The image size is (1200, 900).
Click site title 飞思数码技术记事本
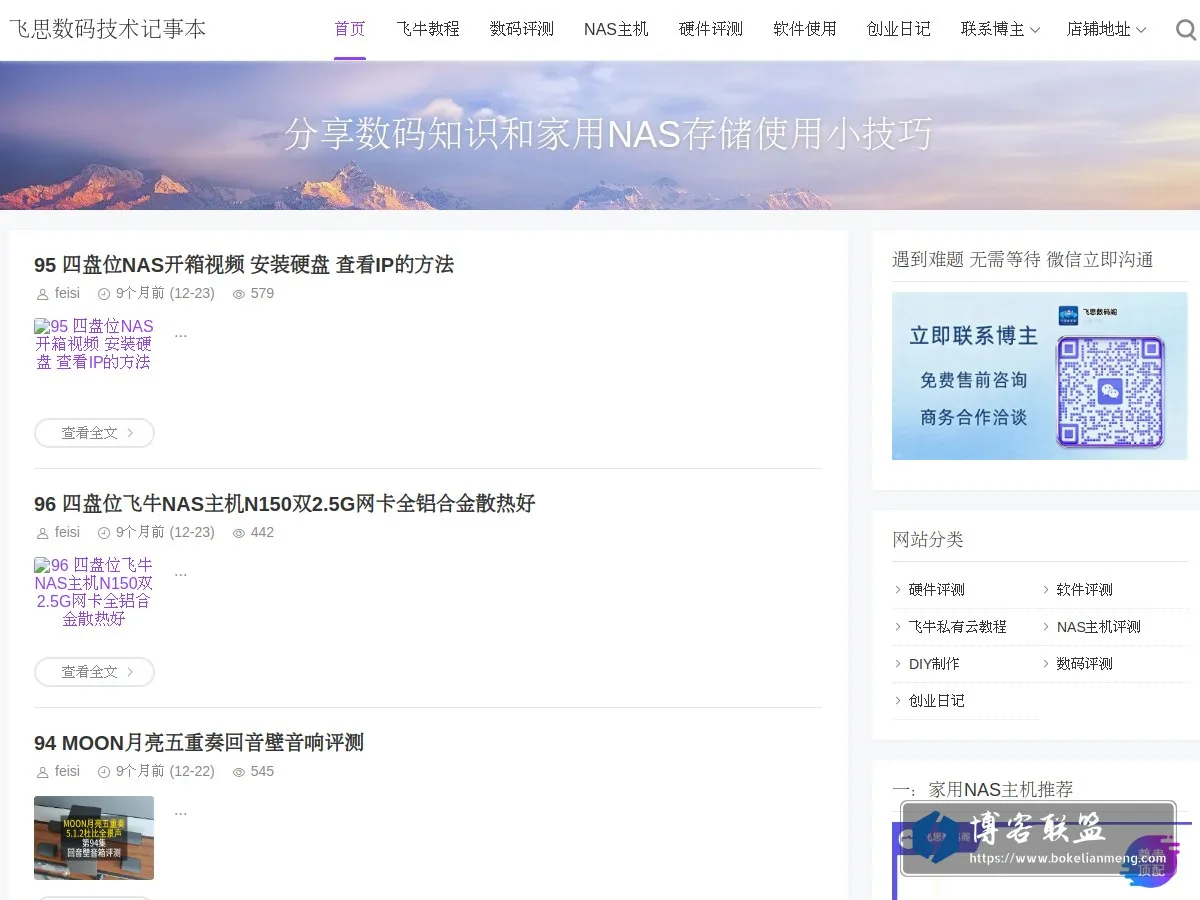coord(107,29)
